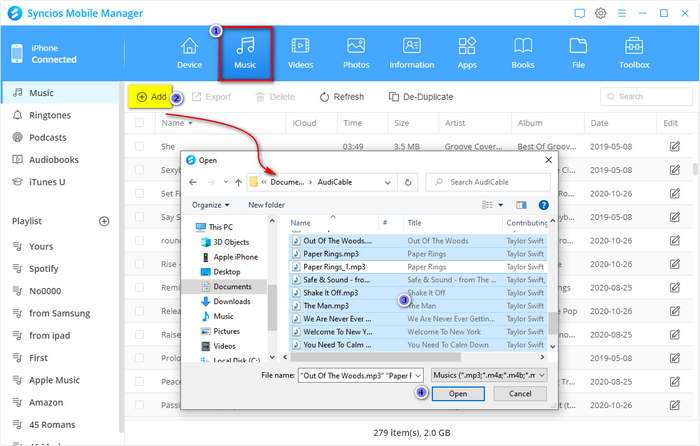Refresh the music list

342,97
